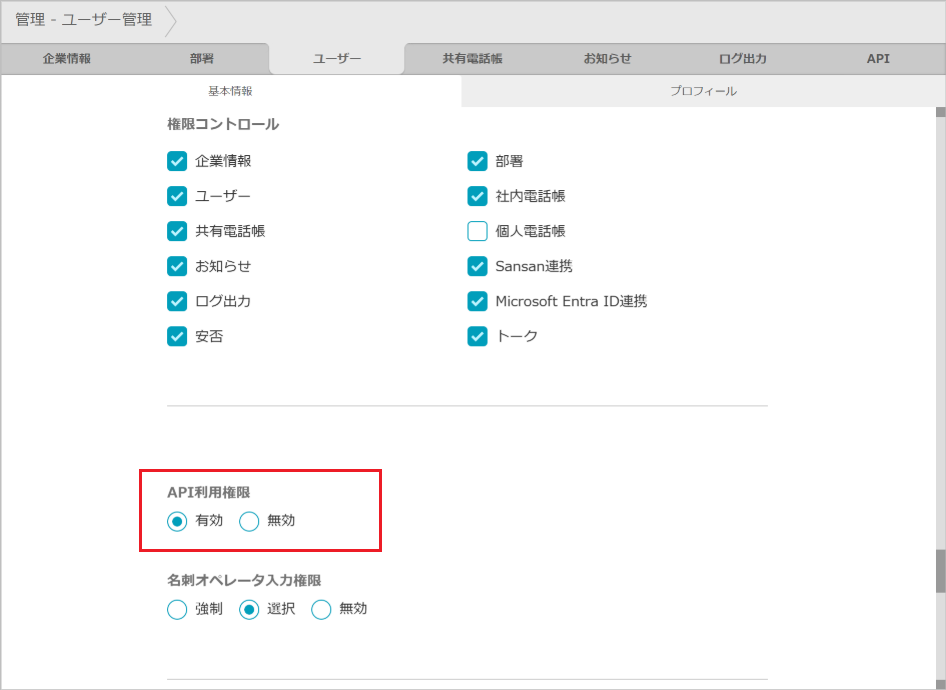Image resolution: width=946 pixels, height=690 pixels.
Task: Uncheck the 企業情報 permission checkbox
Action: pos(177,161)
